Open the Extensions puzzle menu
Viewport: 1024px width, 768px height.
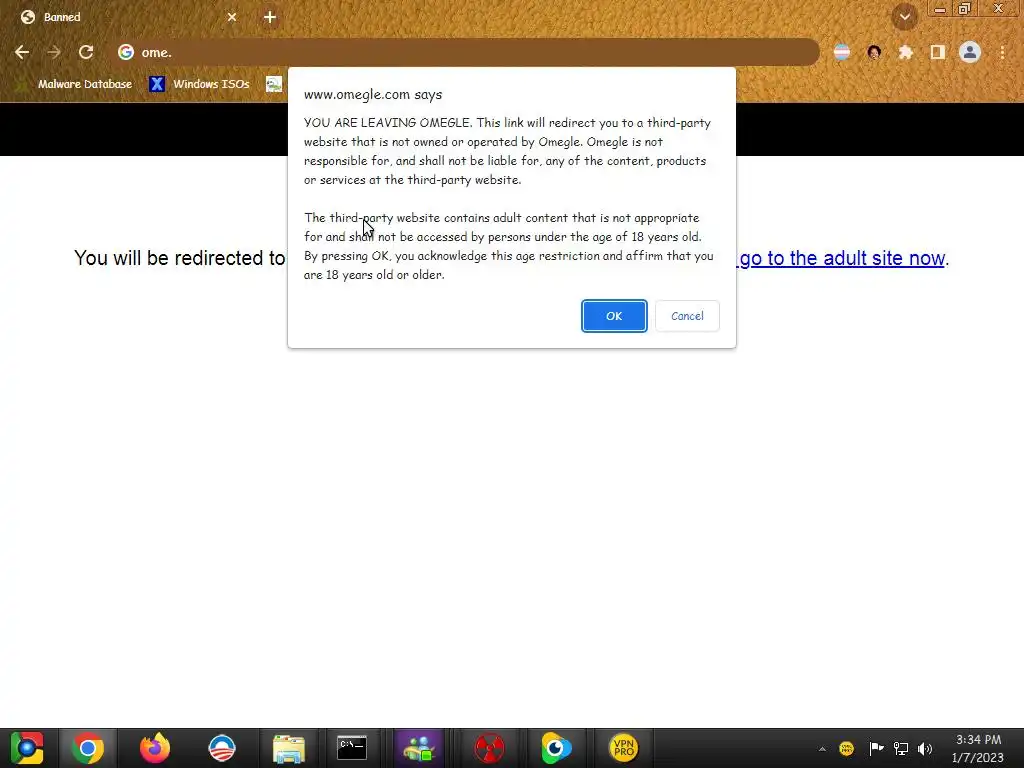pyautogui.click(x=906, y=52)
